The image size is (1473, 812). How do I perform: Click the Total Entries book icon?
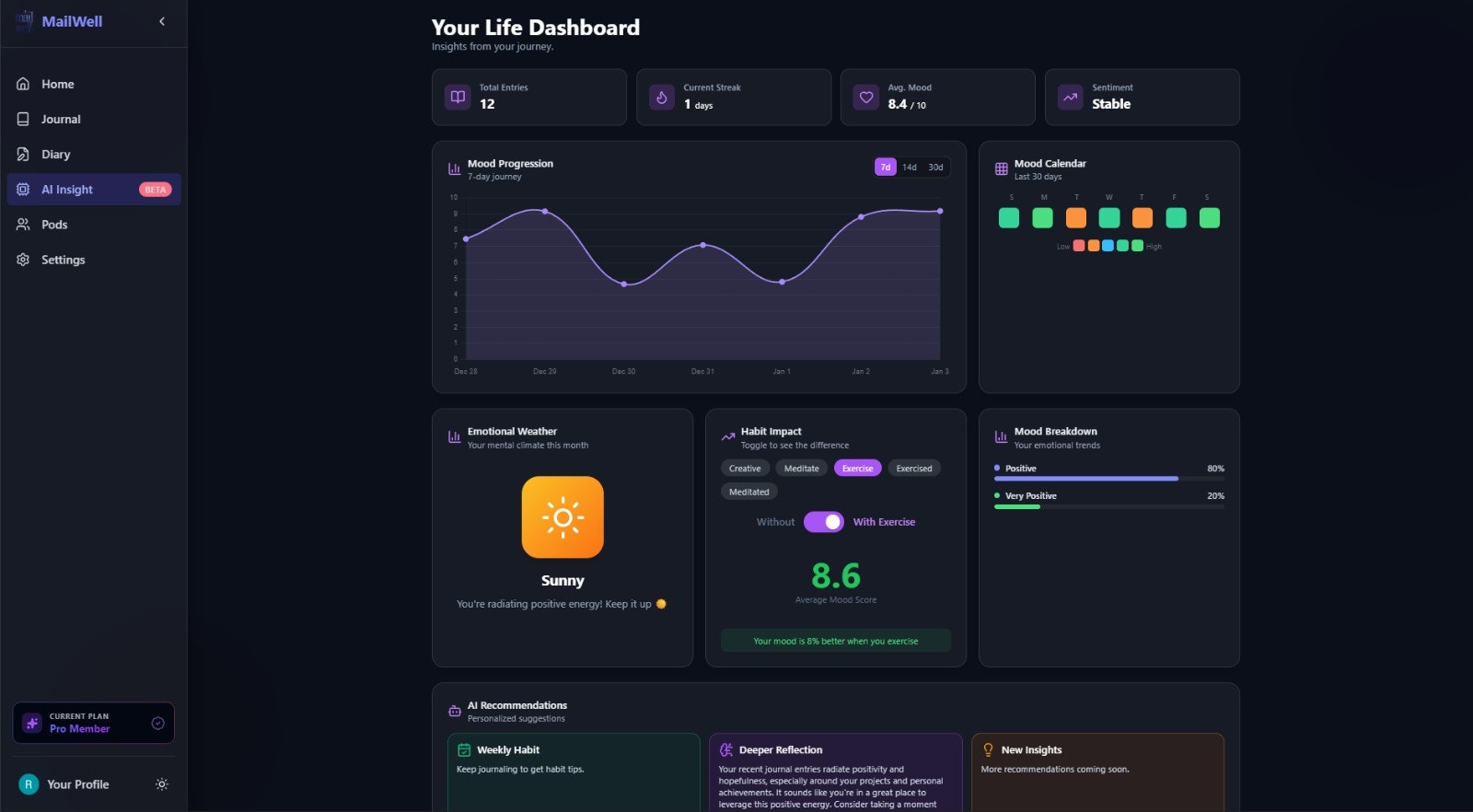pos(458,97)
